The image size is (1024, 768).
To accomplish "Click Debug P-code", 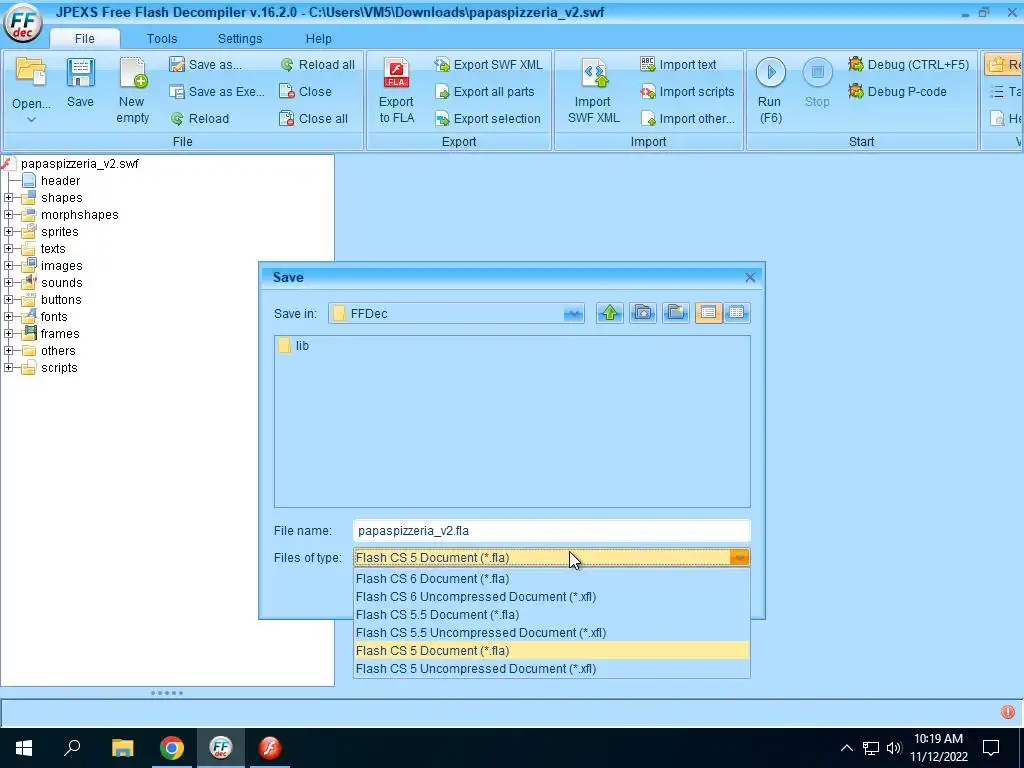I will (x=897, y=91).
